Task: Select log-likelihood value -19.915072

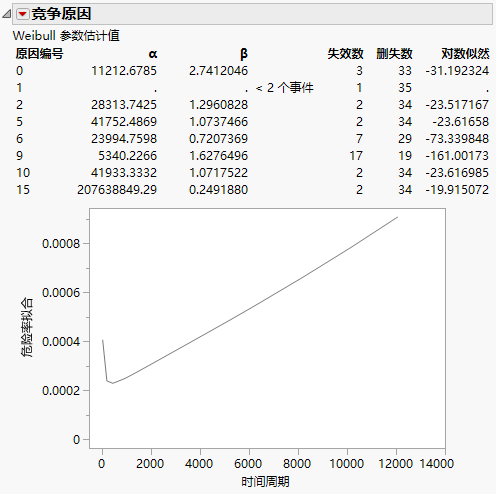Action: tap(457, 190)
